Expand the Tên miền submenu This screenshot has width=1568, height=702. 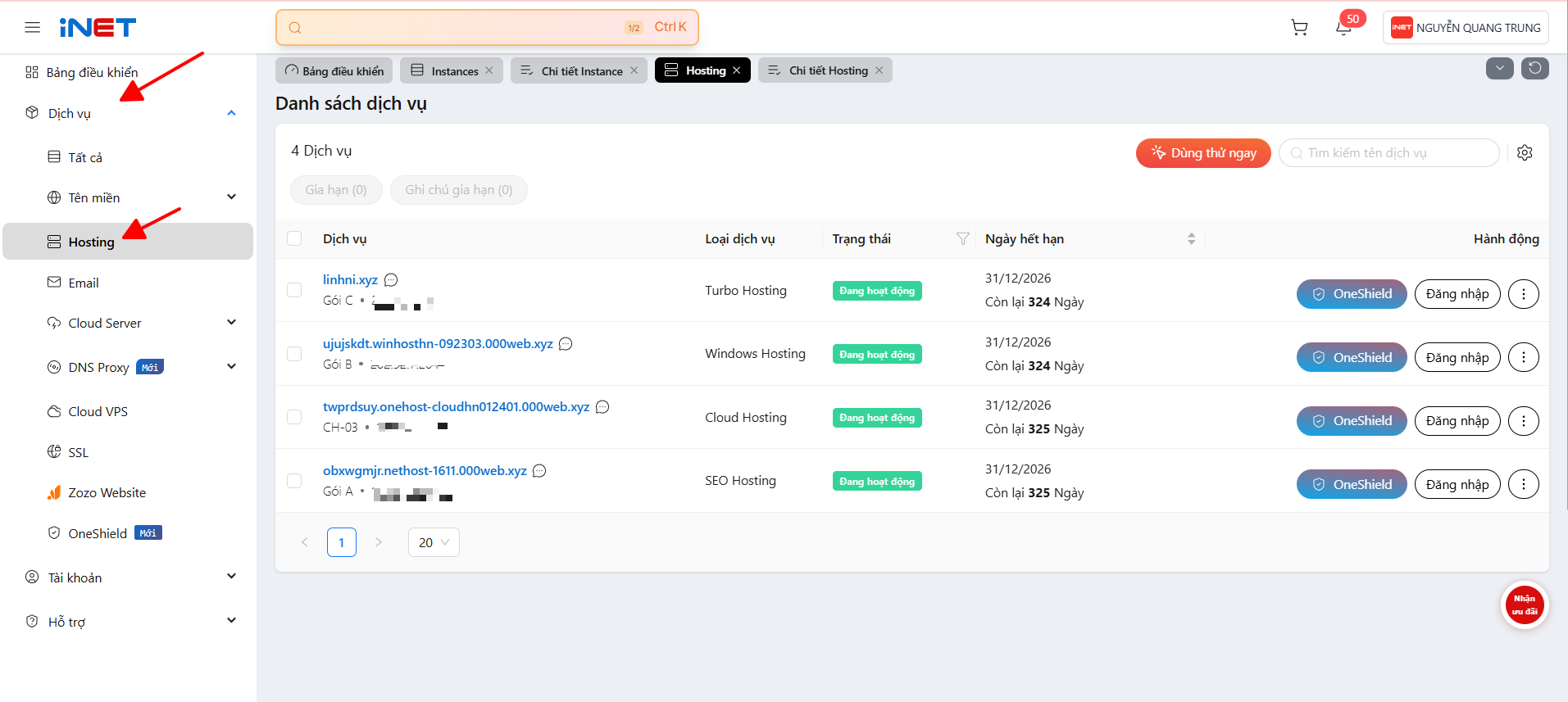tap(231, 197)
